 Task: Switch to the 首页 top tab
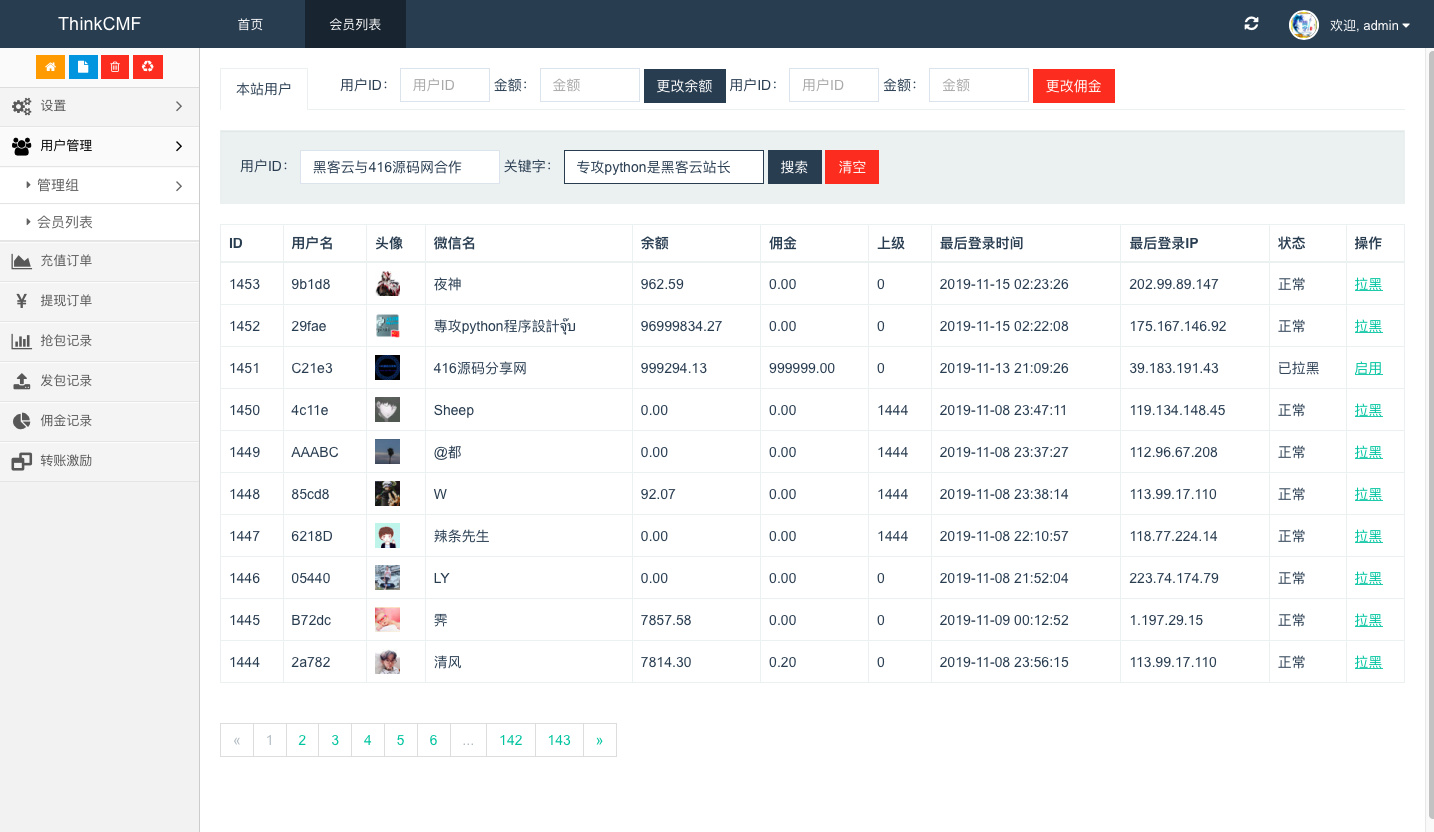(250, 24)
